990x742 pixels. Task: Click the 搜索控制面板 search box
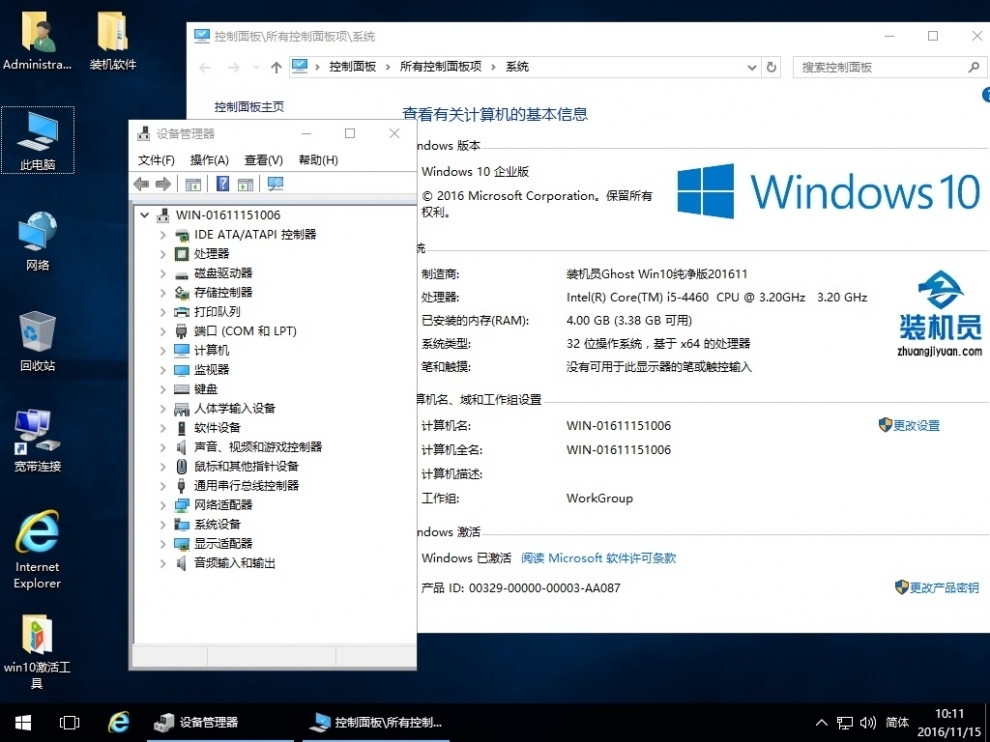click(x=889, y=68)
